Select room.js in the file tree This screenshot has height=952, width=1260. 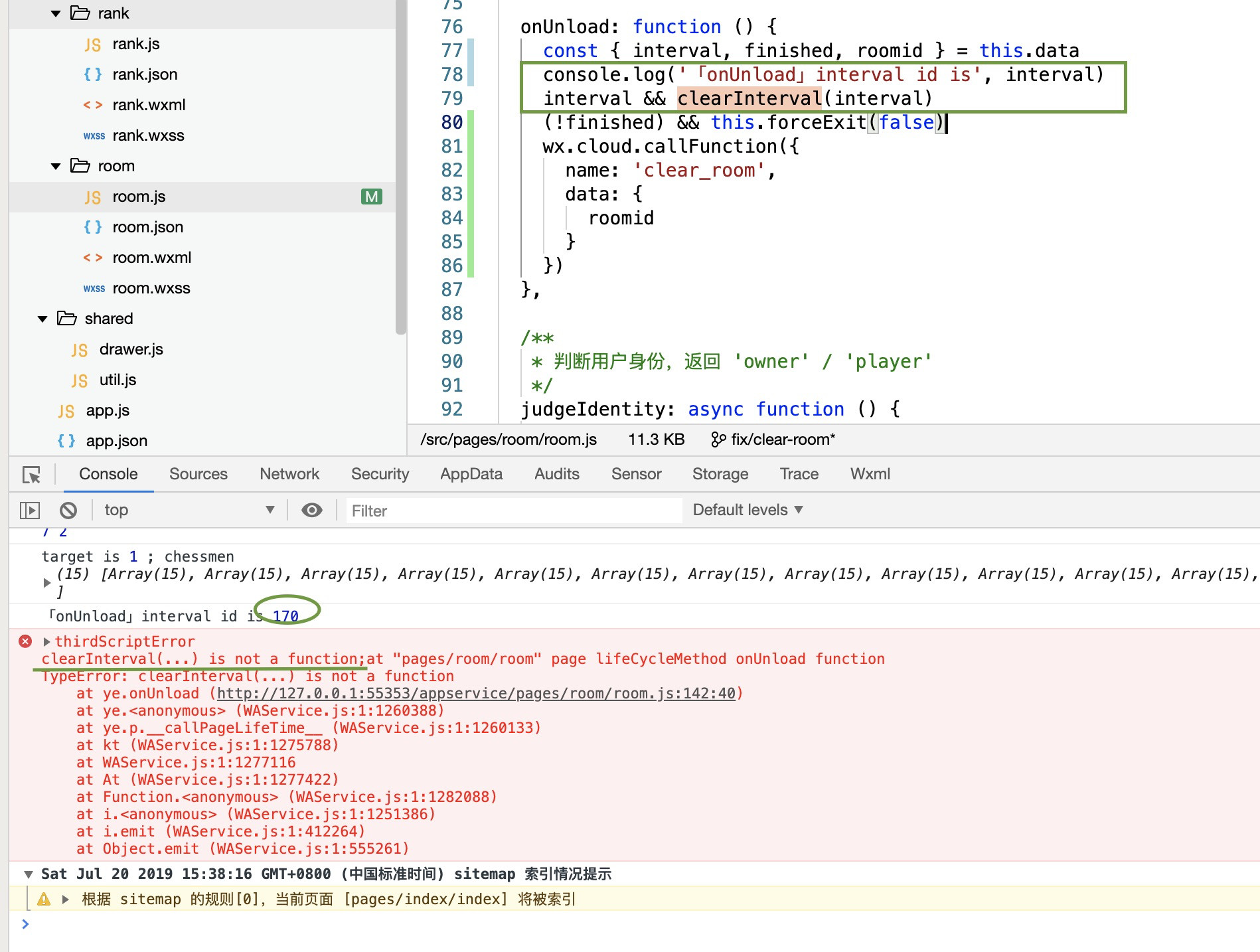[202, 197]
